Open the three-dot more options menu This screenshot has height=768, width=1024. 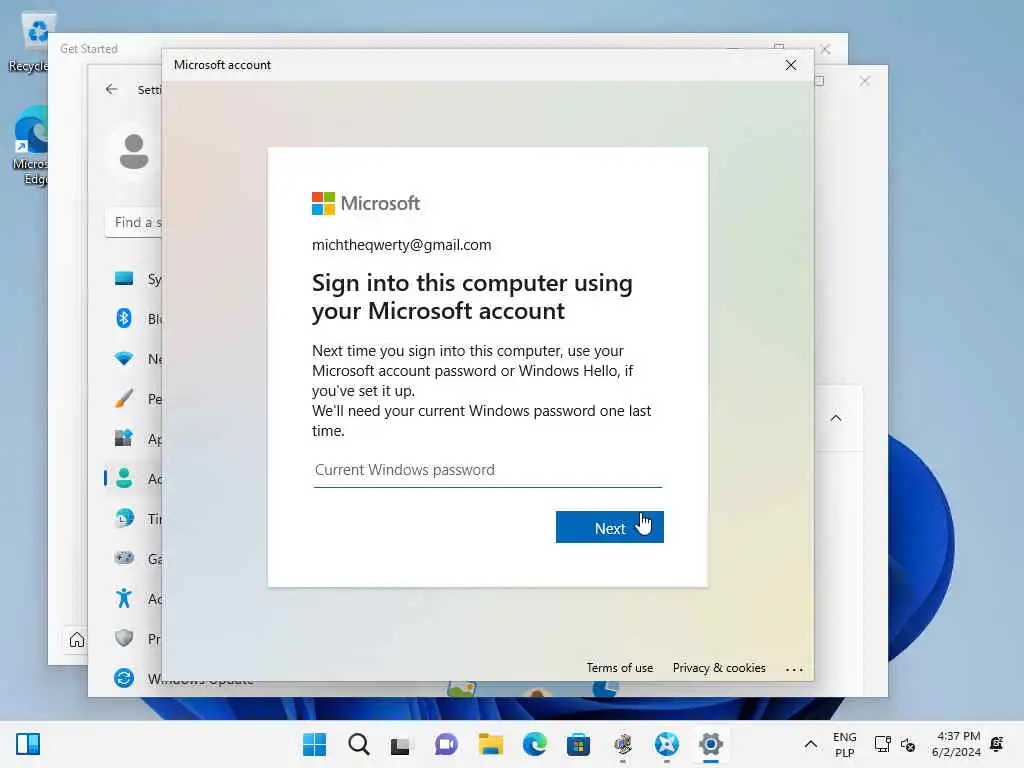(x=794, y=669)
